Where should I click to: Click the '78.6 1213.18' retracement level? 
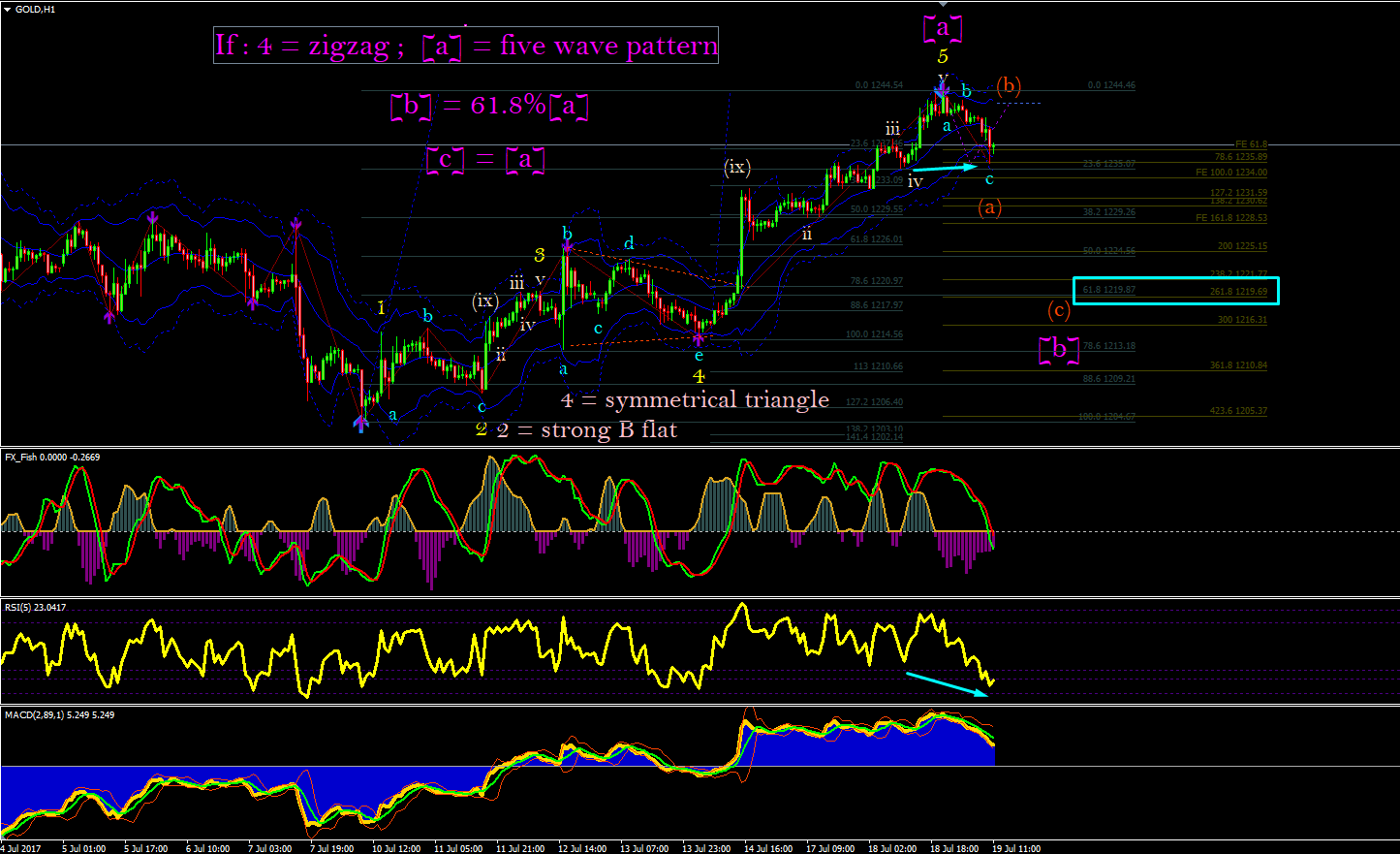pyautogui.click(x=1109, y=346)
